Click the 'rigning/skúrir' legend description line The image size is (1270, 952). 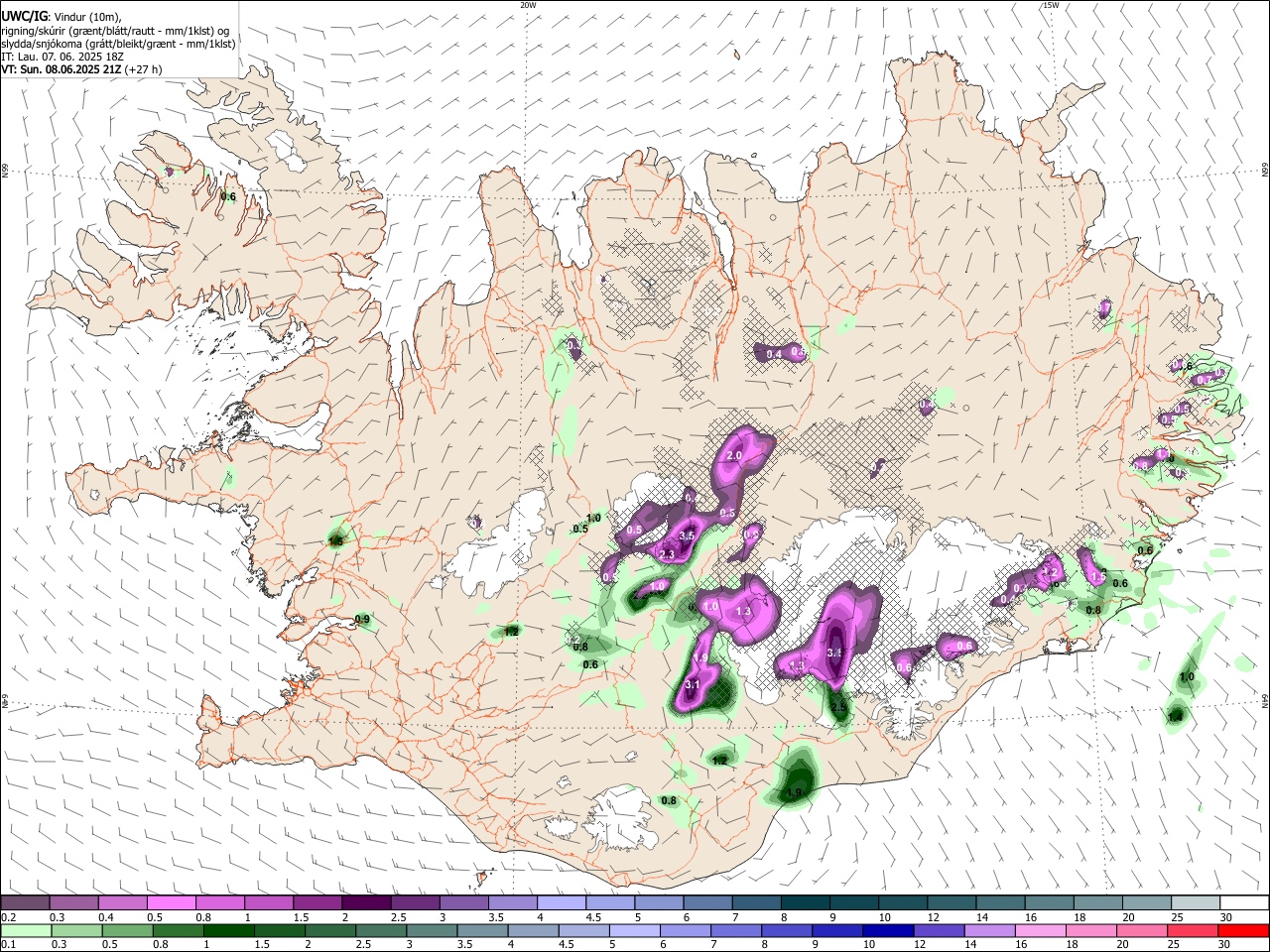coord(115,31)
